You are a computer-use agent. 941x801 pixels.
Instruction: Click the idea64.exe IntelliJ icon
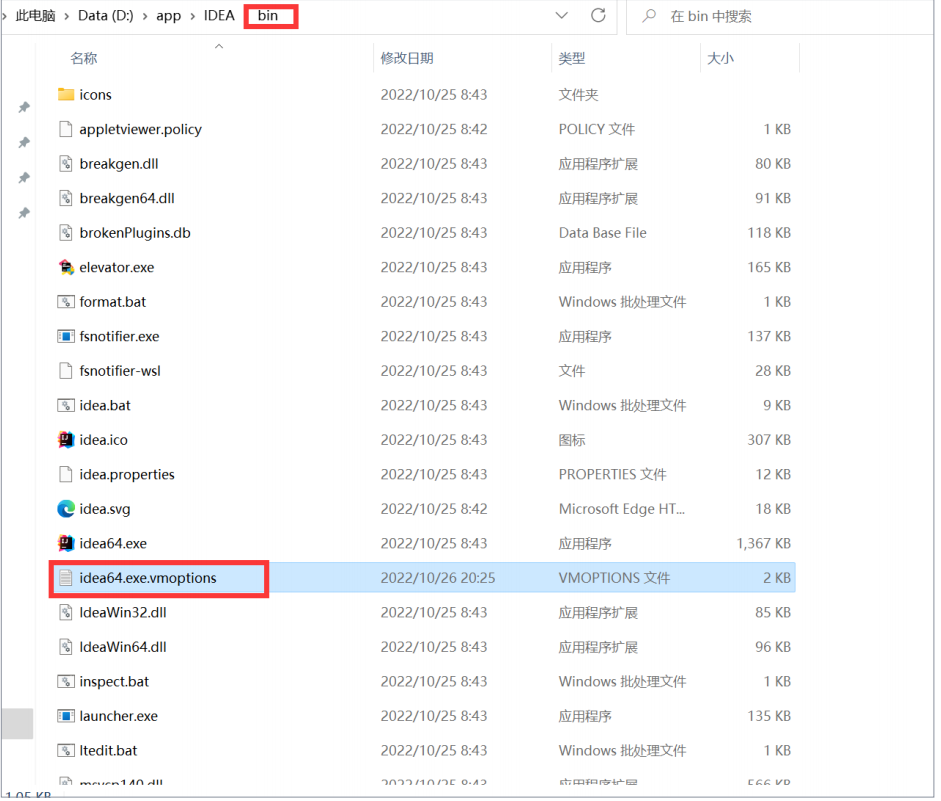coord(65,544)
